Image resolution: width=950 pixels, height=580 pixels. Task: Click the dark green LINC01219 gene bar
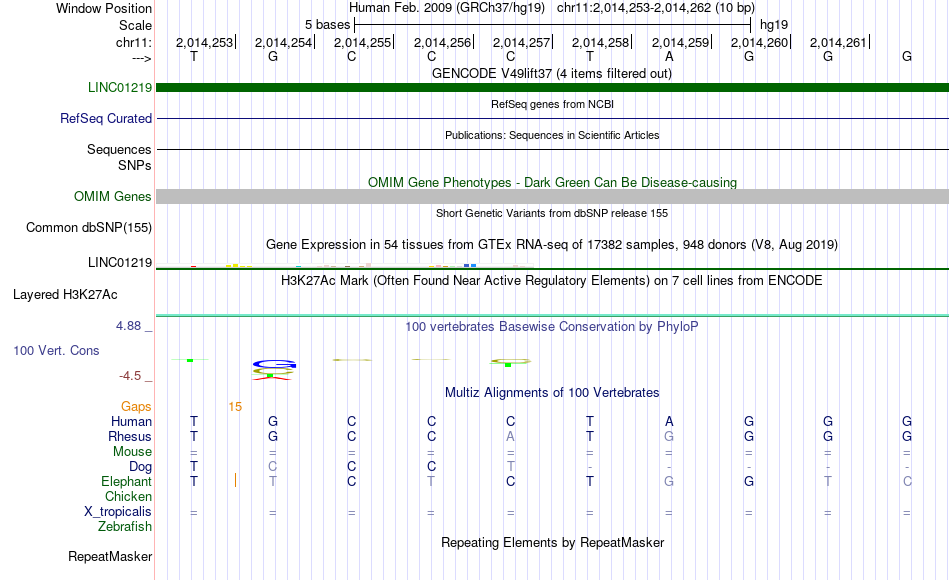(553, 88)
